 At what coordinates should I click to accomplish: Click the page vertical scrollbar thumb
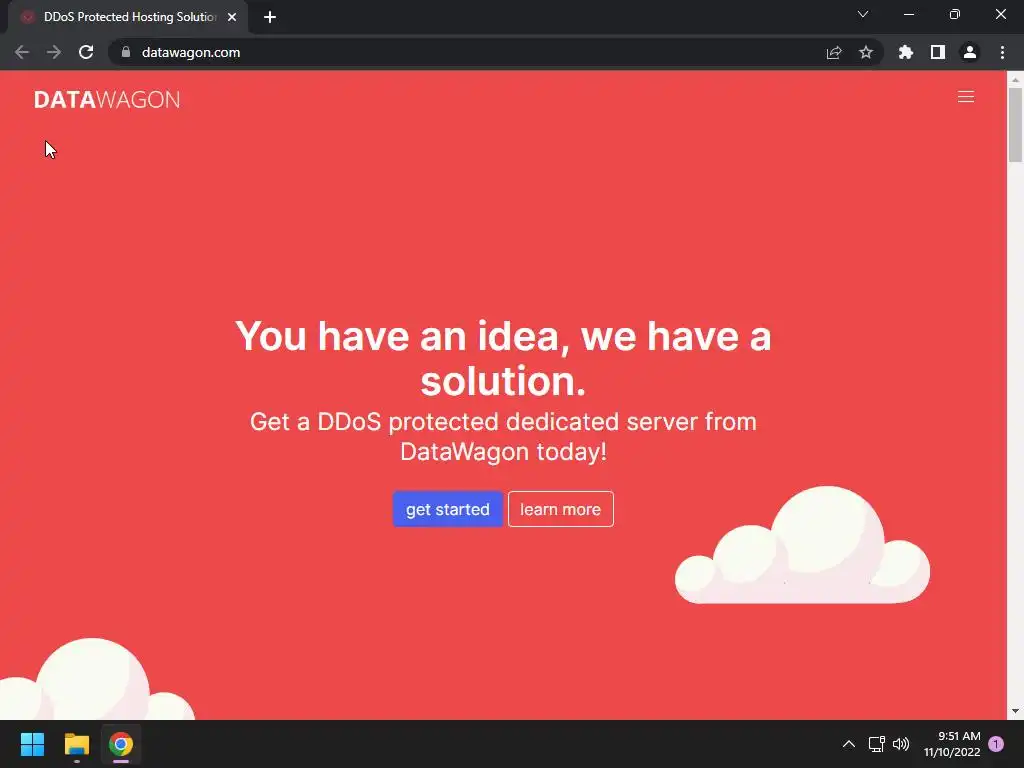(x=1015, y=125)
